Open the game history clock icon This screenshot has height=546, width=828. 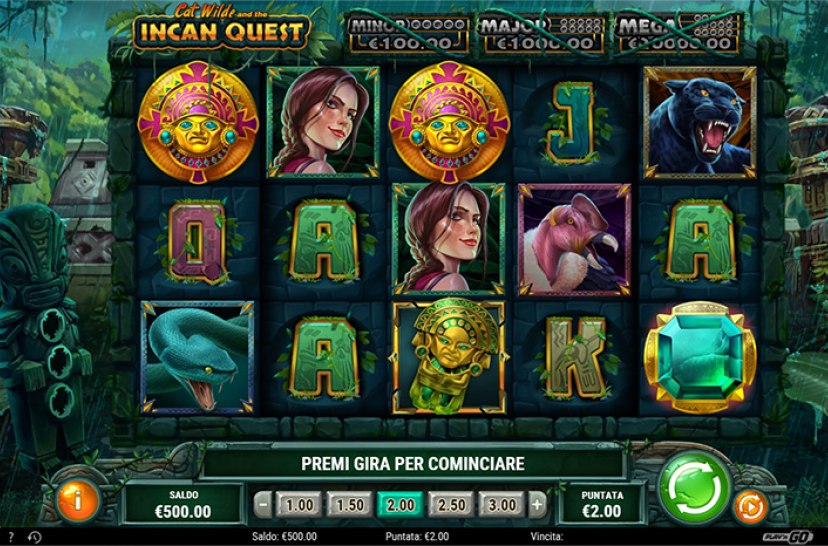coord(34,537)
